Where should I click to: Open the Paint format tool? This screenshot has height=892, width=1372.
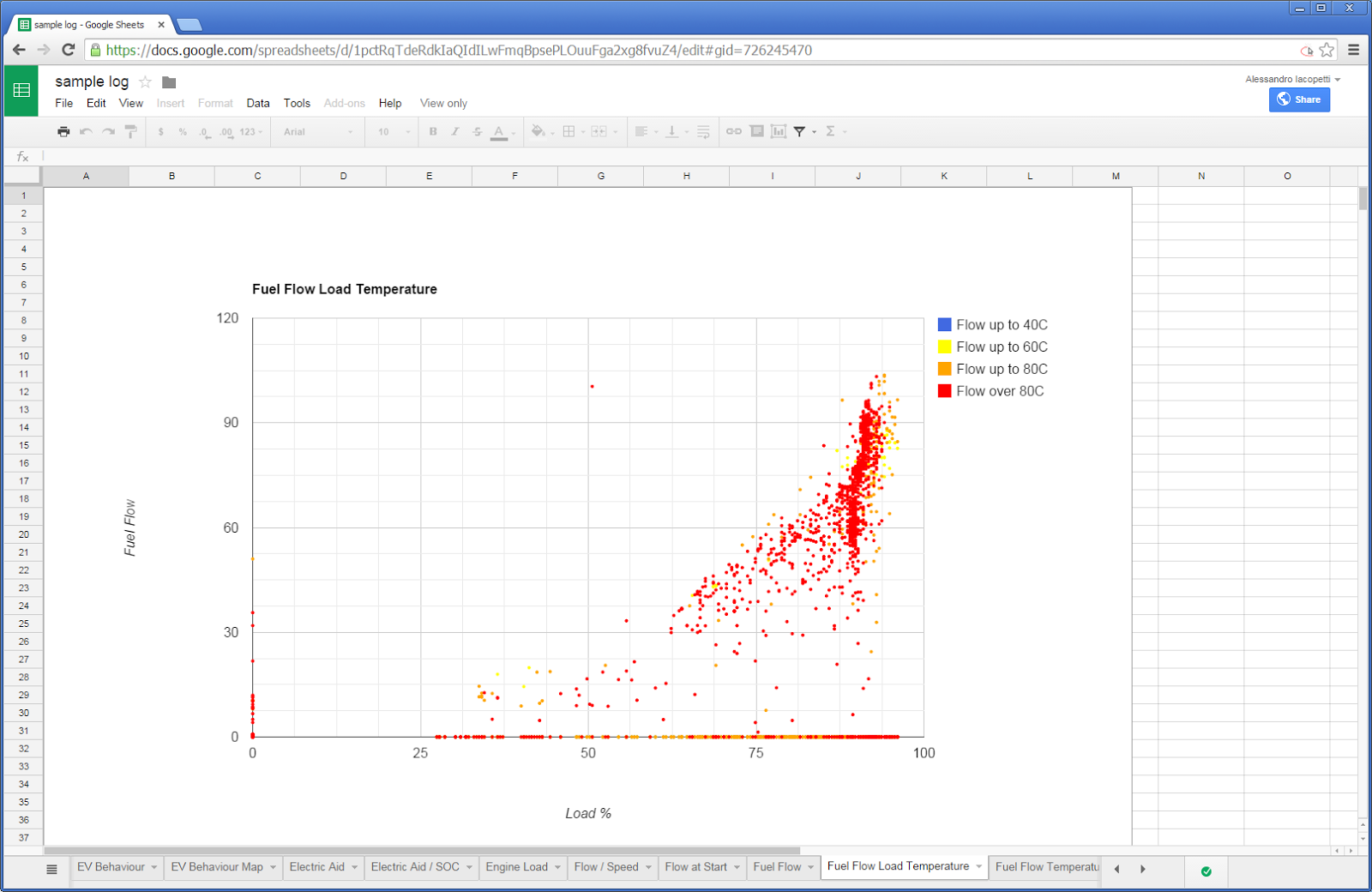(x=129, y=131)
